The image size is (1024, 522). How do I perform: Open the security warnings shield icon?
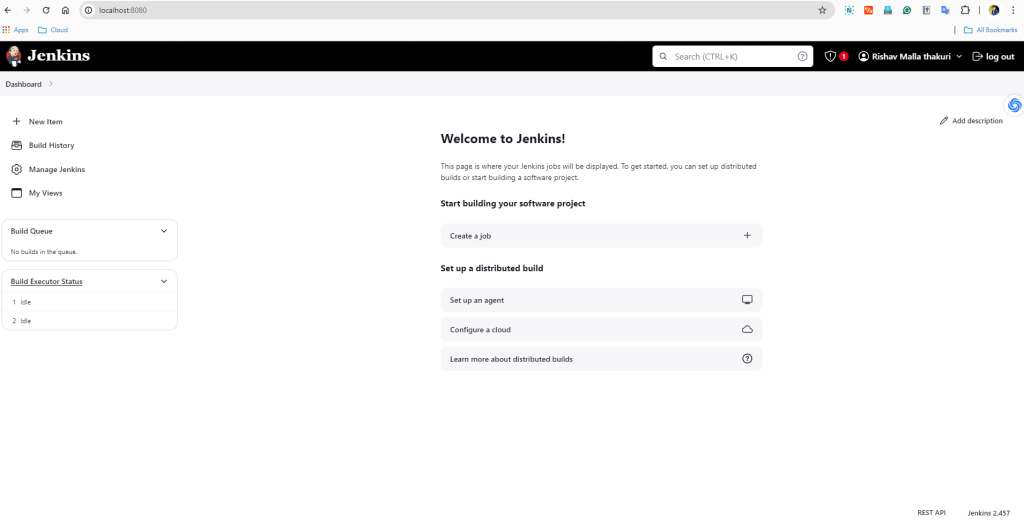(830, 56)
